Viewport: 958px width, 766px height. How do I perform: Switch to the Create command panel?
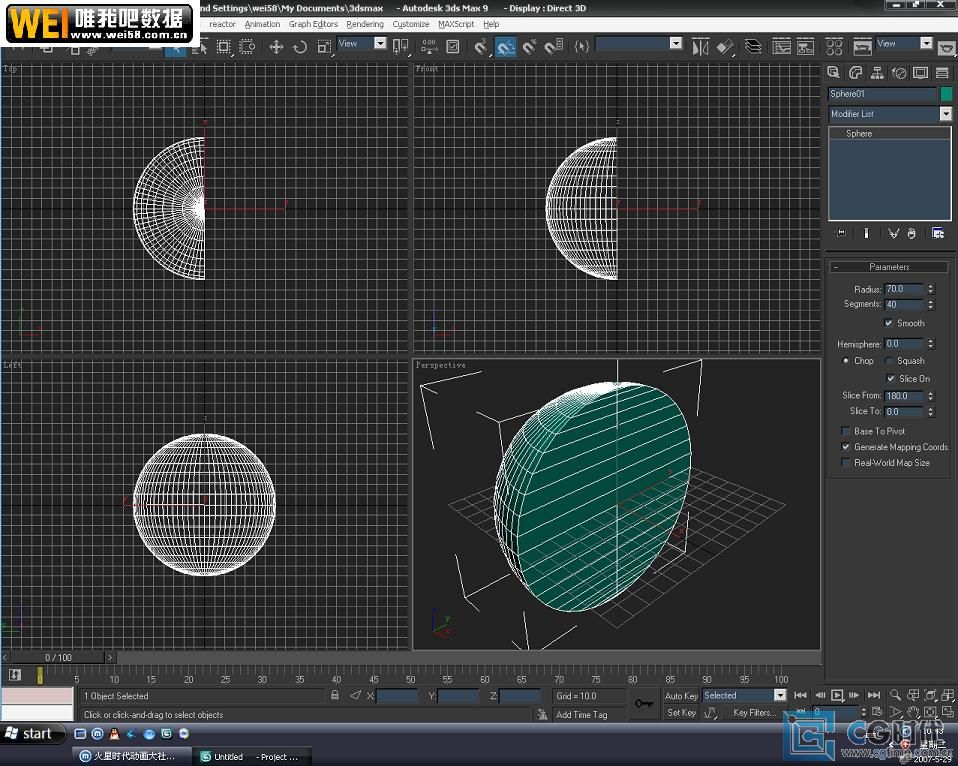(x=833, y=73)
